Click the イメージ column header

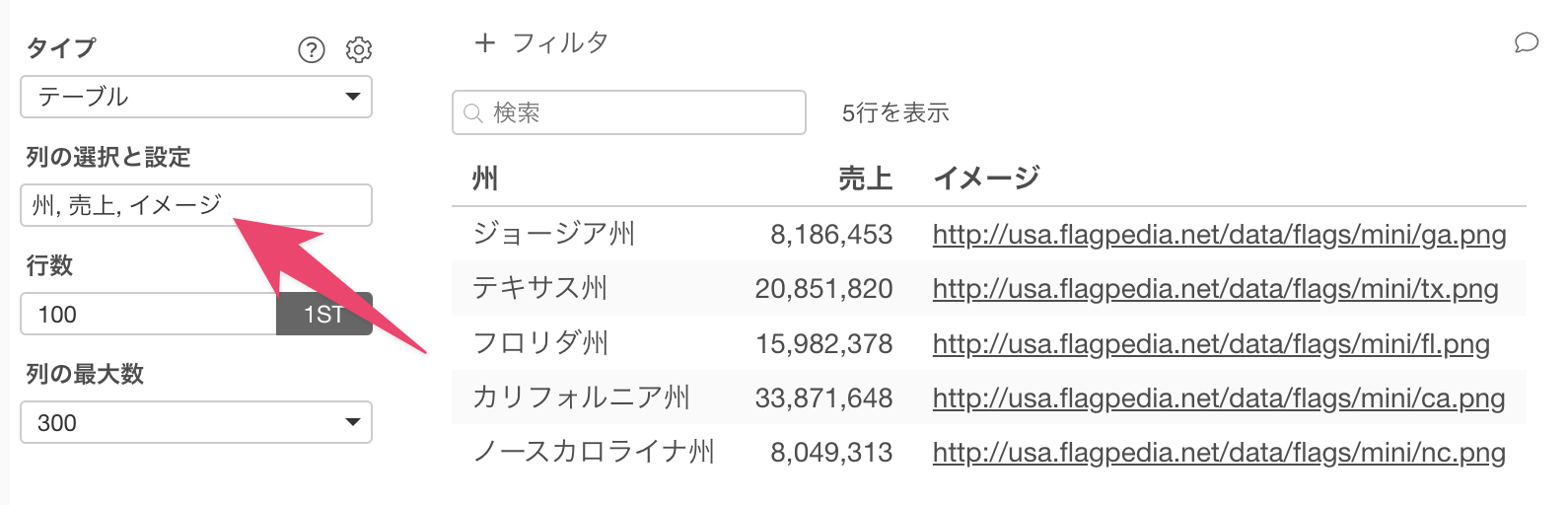[x=986, y=179]
